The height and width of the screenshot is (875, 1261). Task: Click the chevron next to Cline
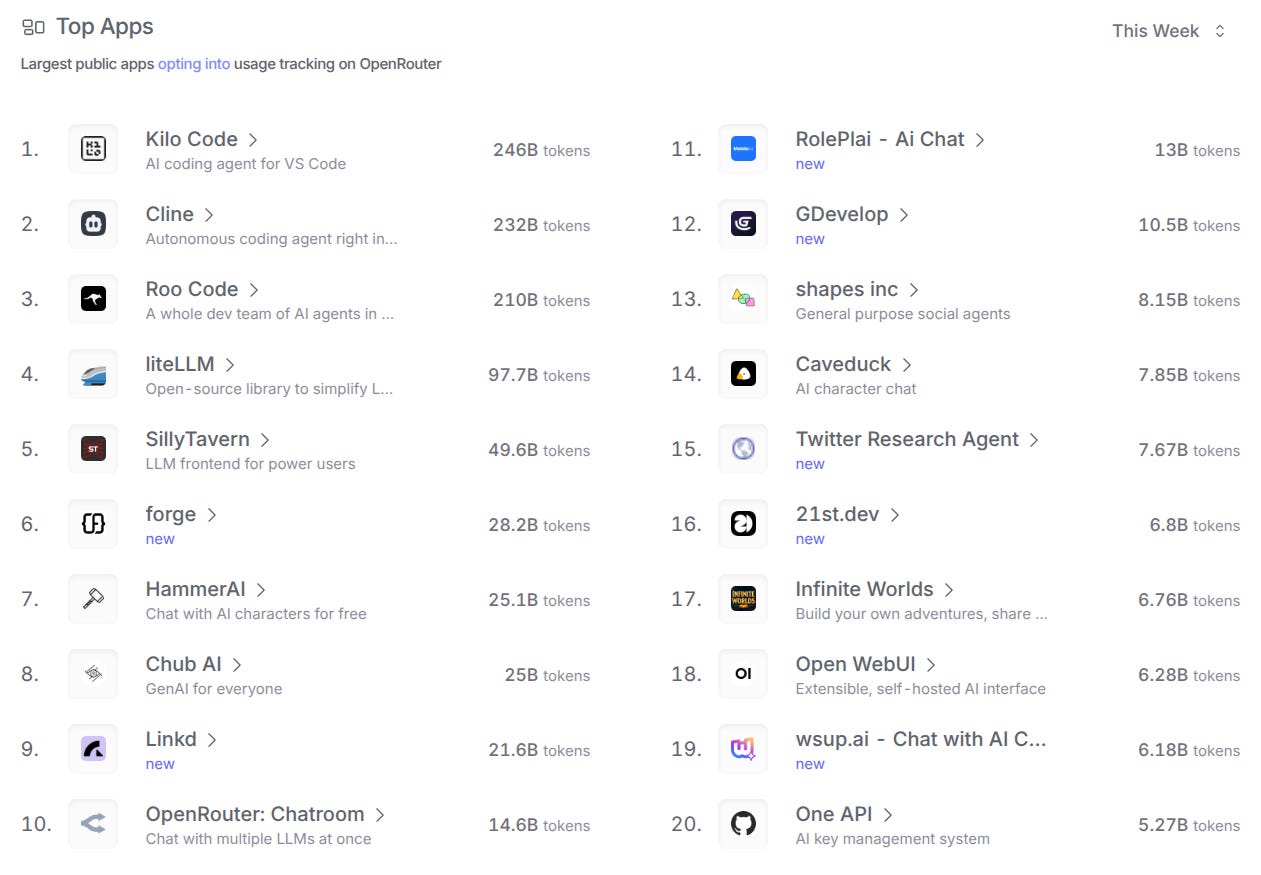(x=209, y=215)
